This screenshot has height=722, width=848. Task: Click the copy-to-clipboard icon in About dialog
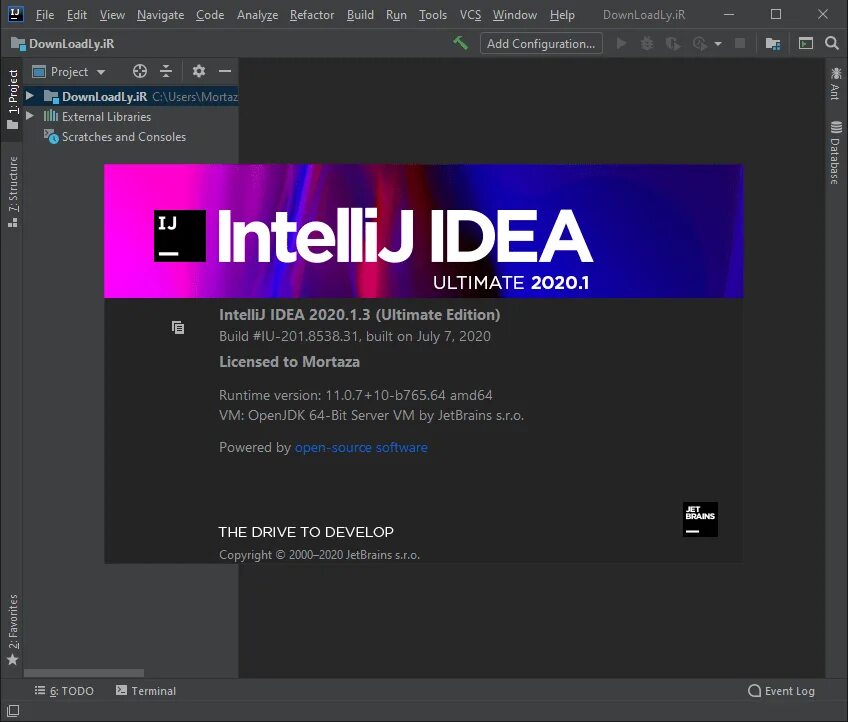178,327
